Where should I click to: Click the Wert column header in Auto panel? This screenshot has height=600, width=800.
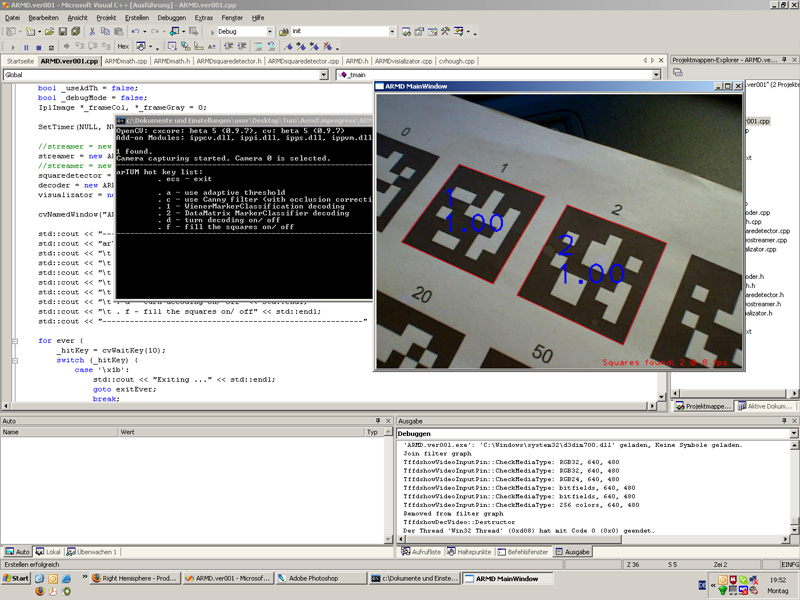pyautogui.click(x=241, y=432)
